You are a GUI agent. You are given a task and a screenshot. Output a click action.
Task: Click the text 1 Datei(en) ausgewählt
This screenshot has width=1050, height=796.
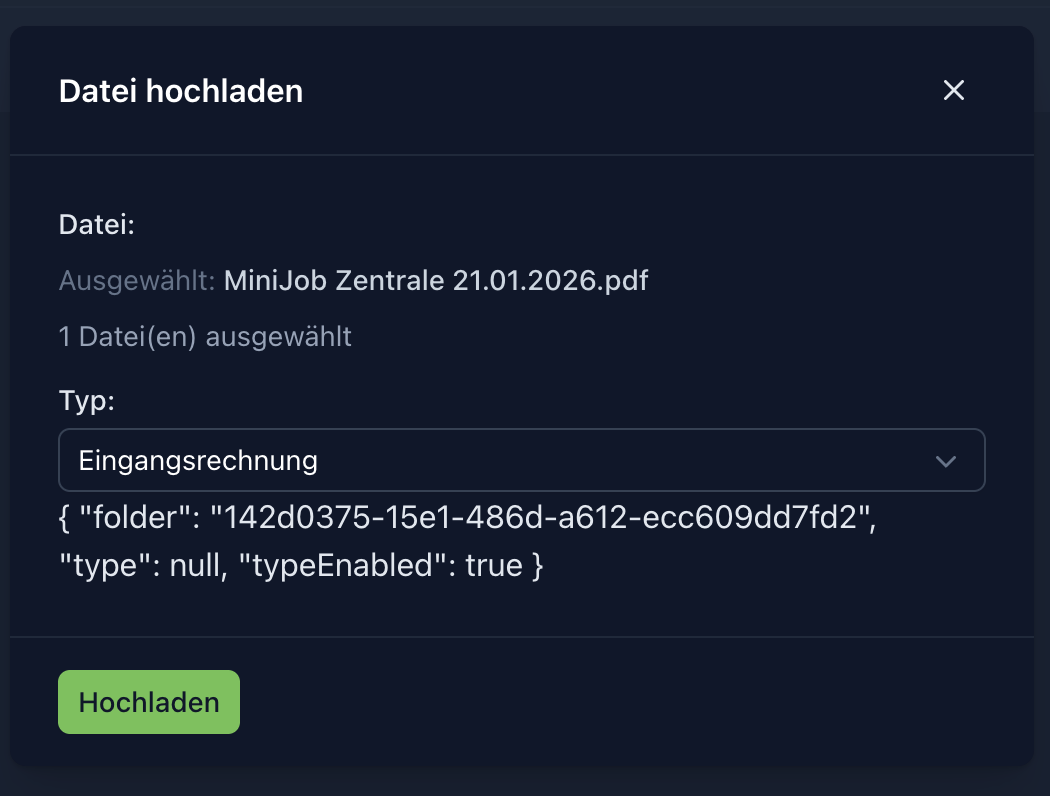click(x=204, y=337)
